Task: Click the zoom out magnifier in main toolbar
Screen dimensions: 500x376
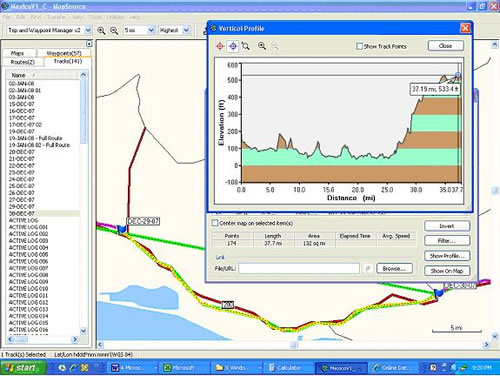Action: tap(114, 30)
